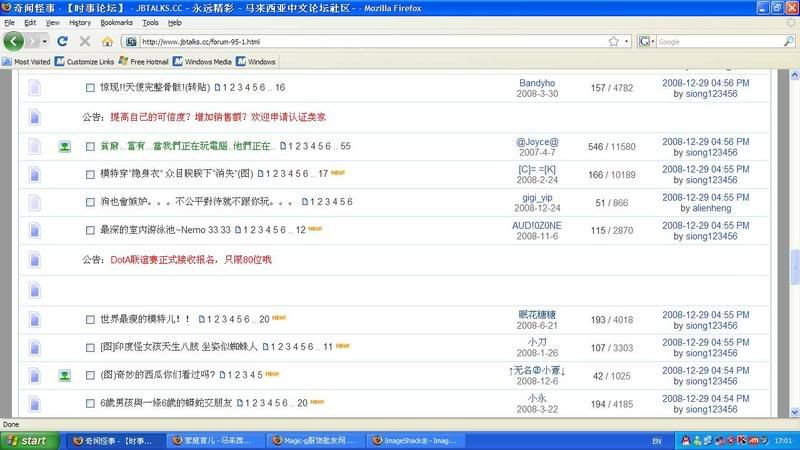
Task: Open the Google search engine selector
Action: click(646, 41)
